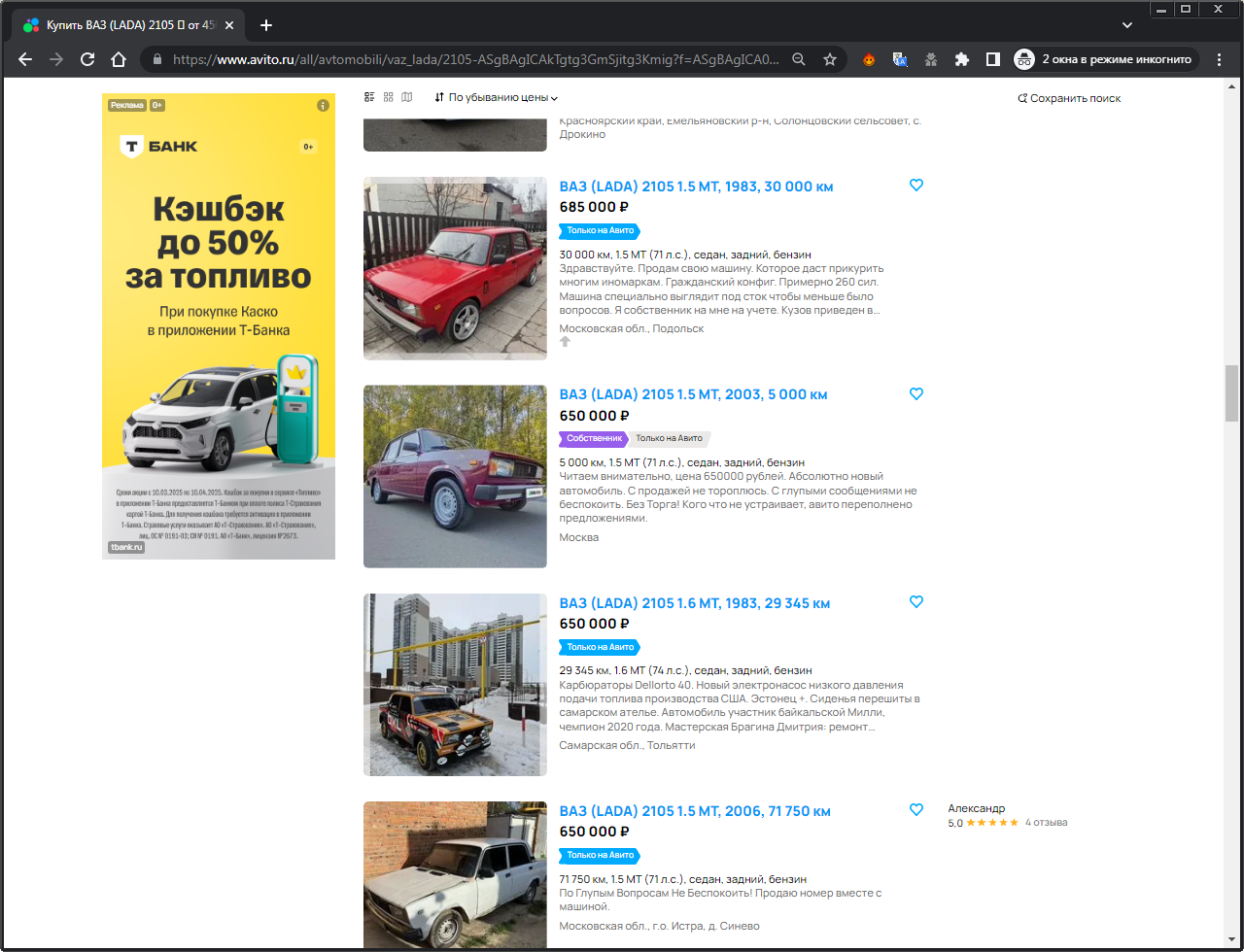Open listing titled 'ВАЗ (LADA) 2105 1.5 MT, 2006, 71 750 км'
Screen dimensions: 1244x952
point(695,811)
